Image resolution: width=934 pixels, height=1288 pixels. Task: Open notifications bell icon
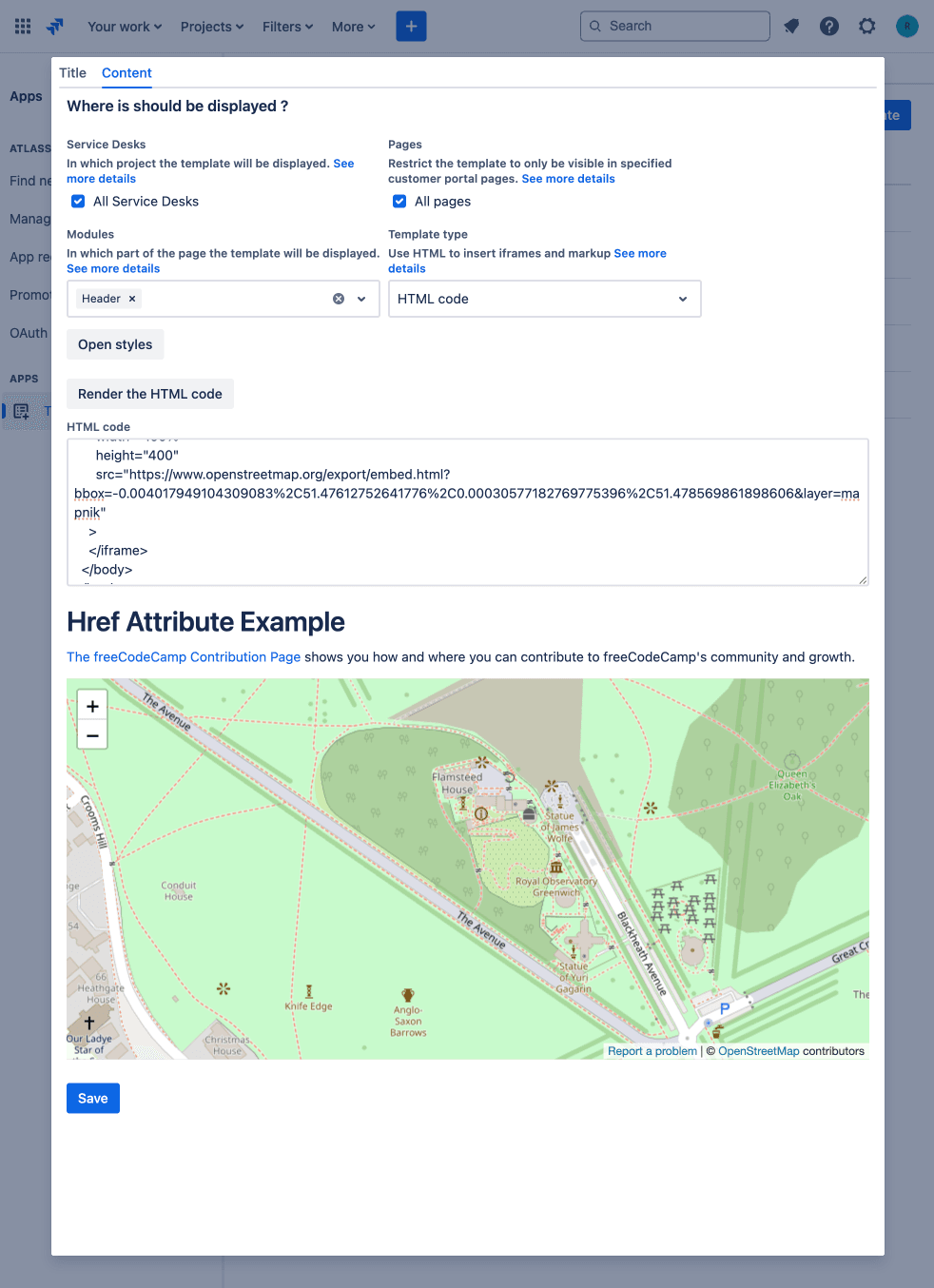791,27
